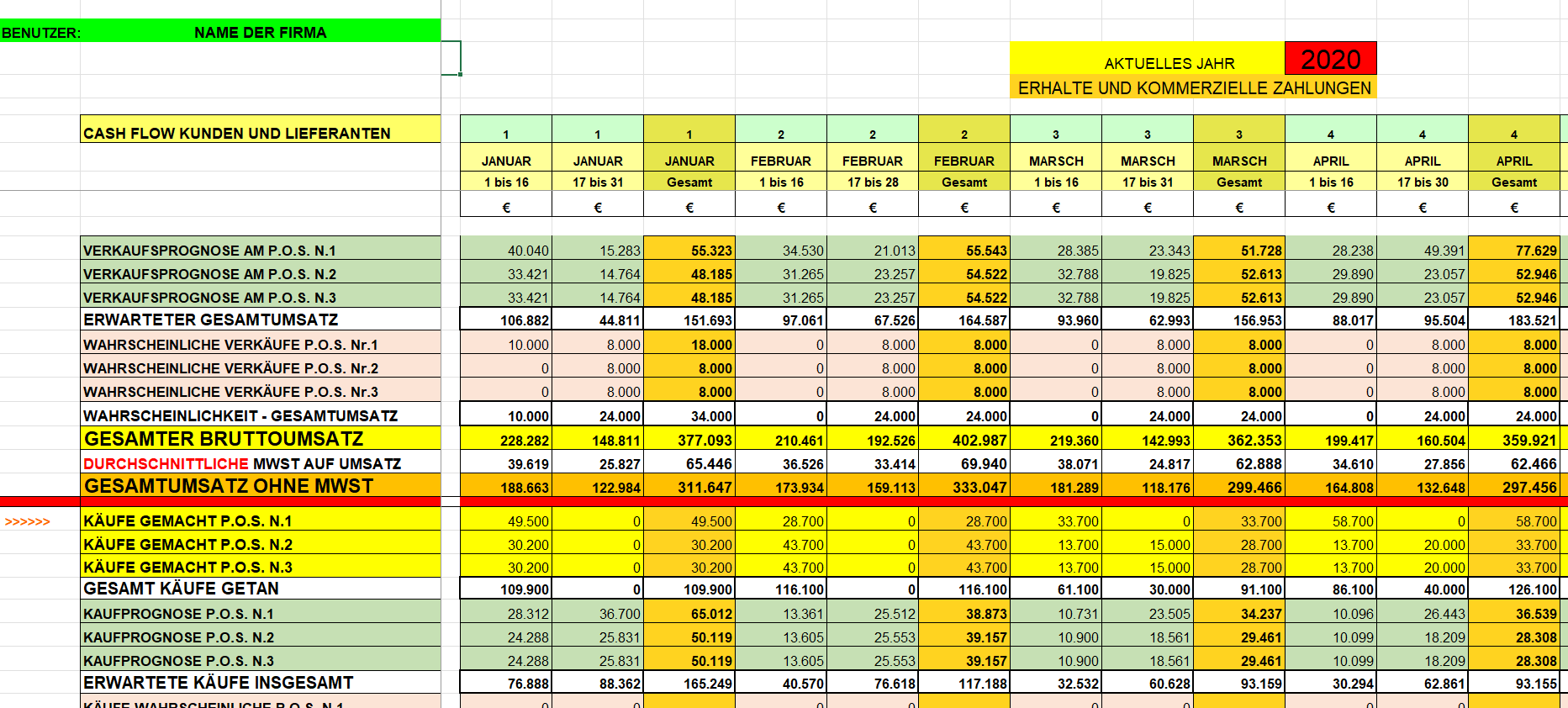Select the ERWARTETE KÄUFE INSGESAMT row label
The height and width of the screenshot is (708, 1568).
pos(218,682)
